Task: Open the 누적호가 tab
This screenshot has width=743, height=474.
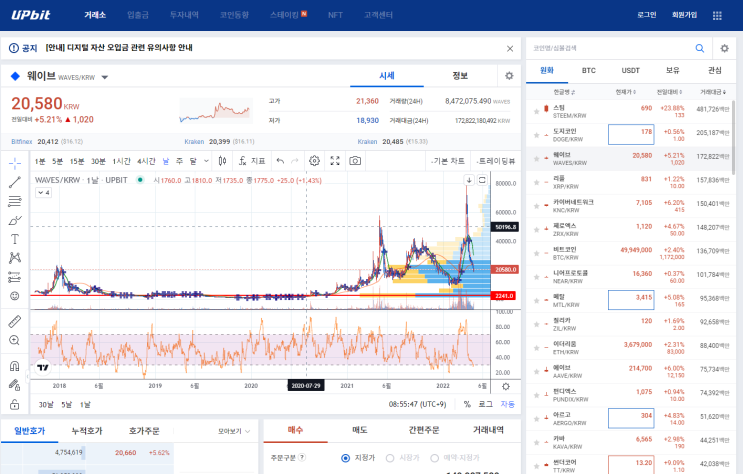Action: pyautogui.click(x=87, y=431)
